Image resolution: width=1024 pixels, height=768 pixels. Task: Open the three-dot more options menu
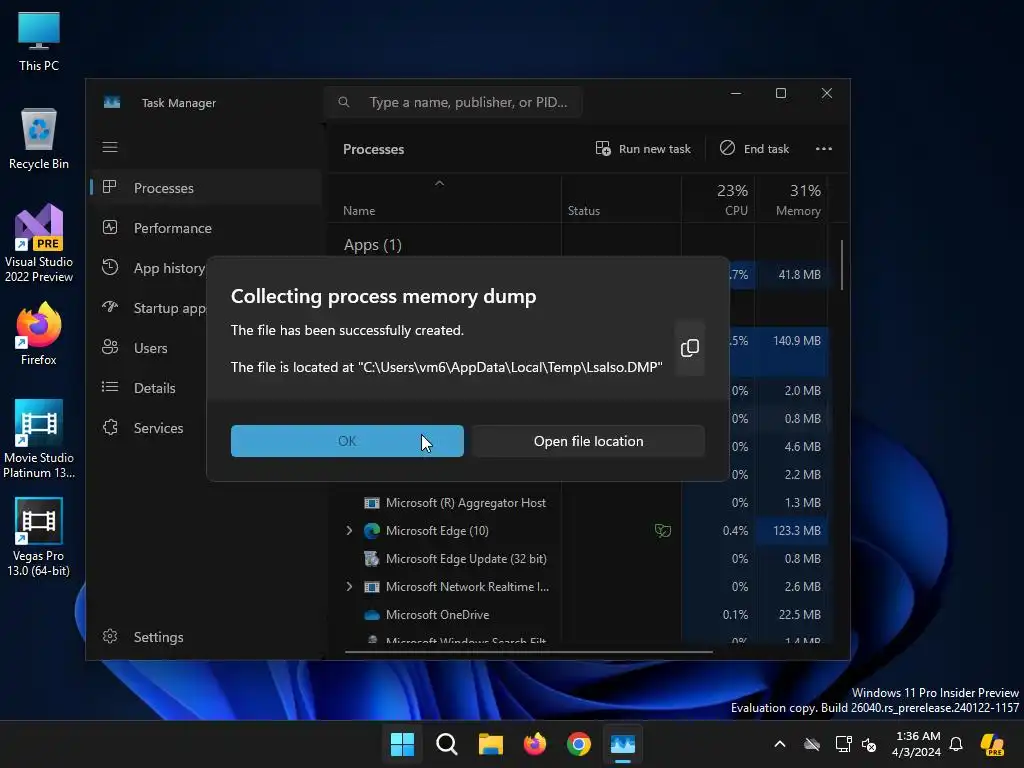(x=824, y=149)
